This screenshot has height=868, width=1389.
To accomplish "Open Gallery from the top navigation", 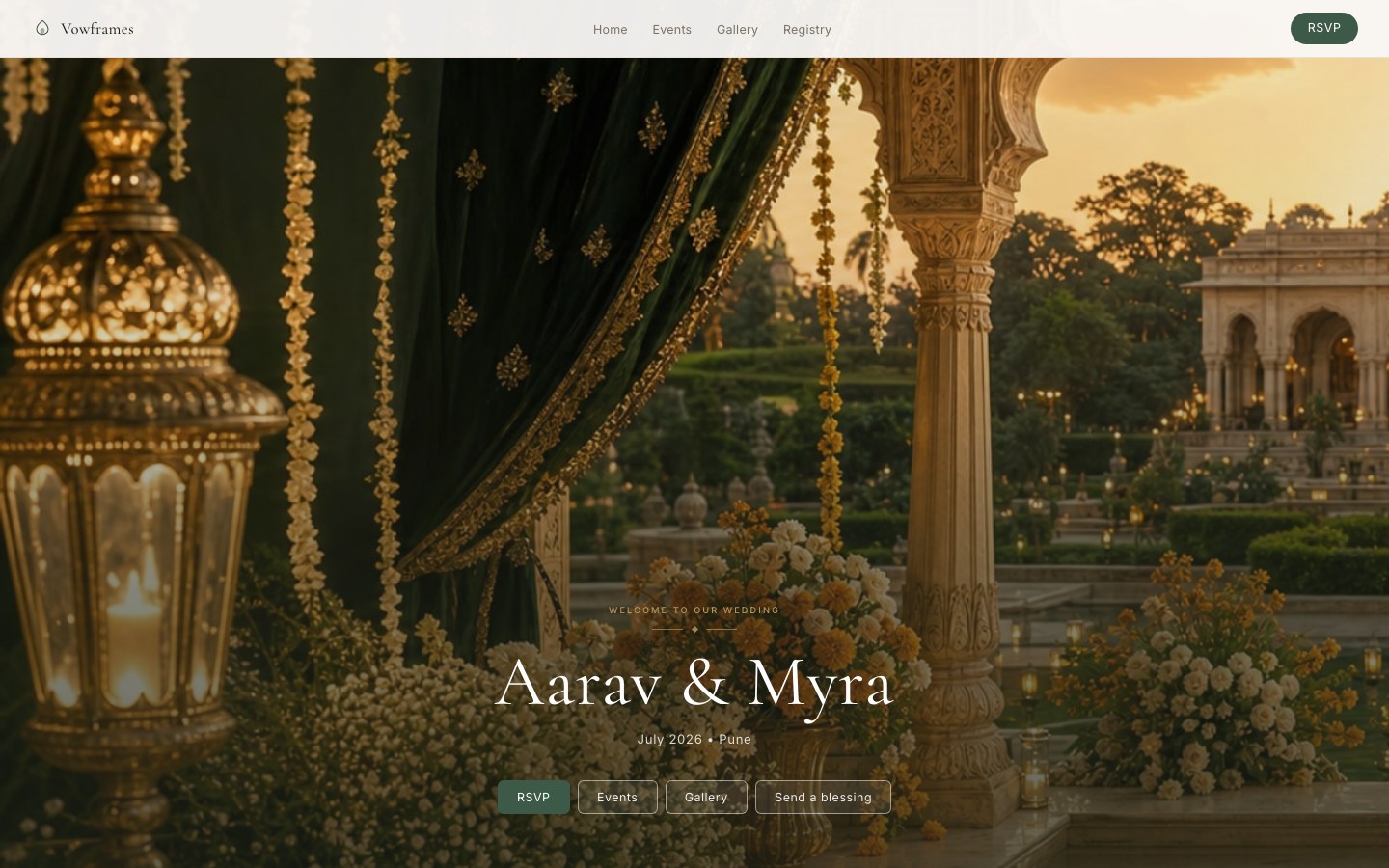I will (737, 30).
